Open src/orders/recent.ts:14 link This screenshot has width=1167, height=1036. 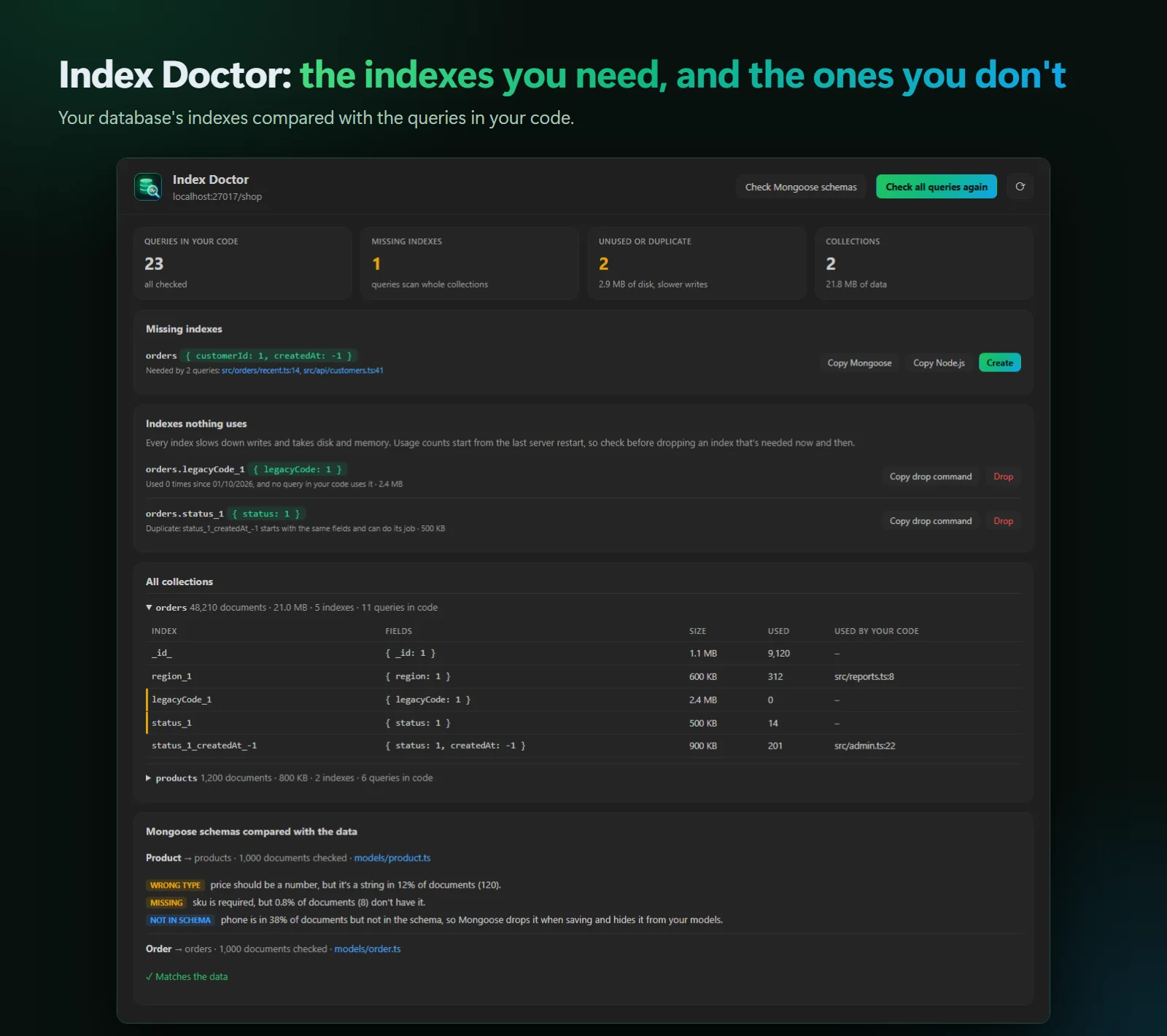point(260,371)
